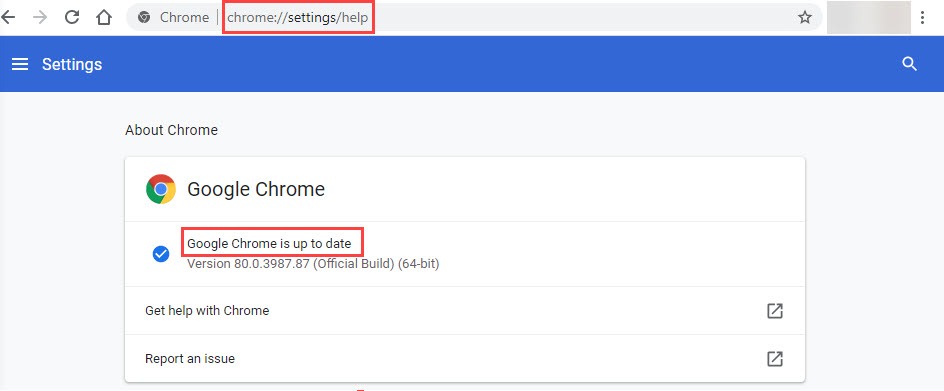Viewport: 944px width, 391px height.
Task: Expand the Settings hamburger menu
Action: [x=20, y=64]
